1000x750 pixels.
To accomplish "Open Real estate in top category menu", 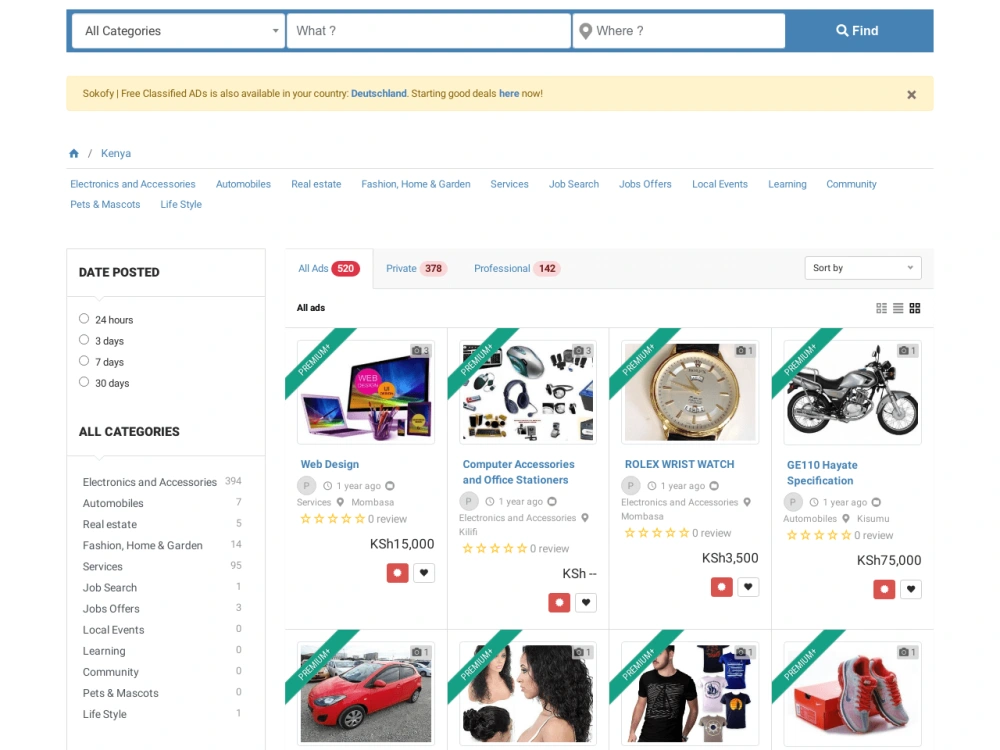I will (x=316, y=184).
